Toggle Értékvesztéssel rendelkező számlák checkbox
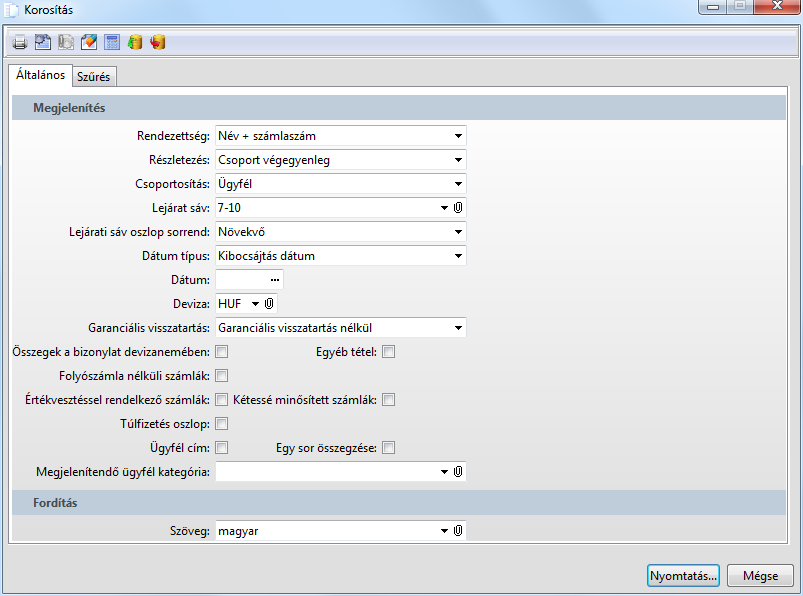The height and width of the screenshot is (596, 803). (x=221, y=400)
